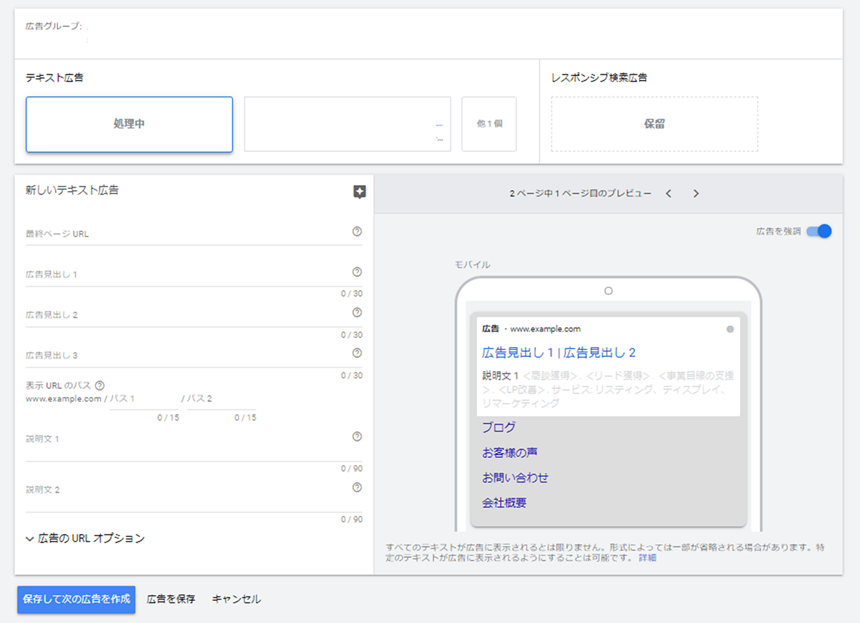Screen dimensions: 860x623
Task: Click www.example.com in the ad preview
Action: point(545,329)
